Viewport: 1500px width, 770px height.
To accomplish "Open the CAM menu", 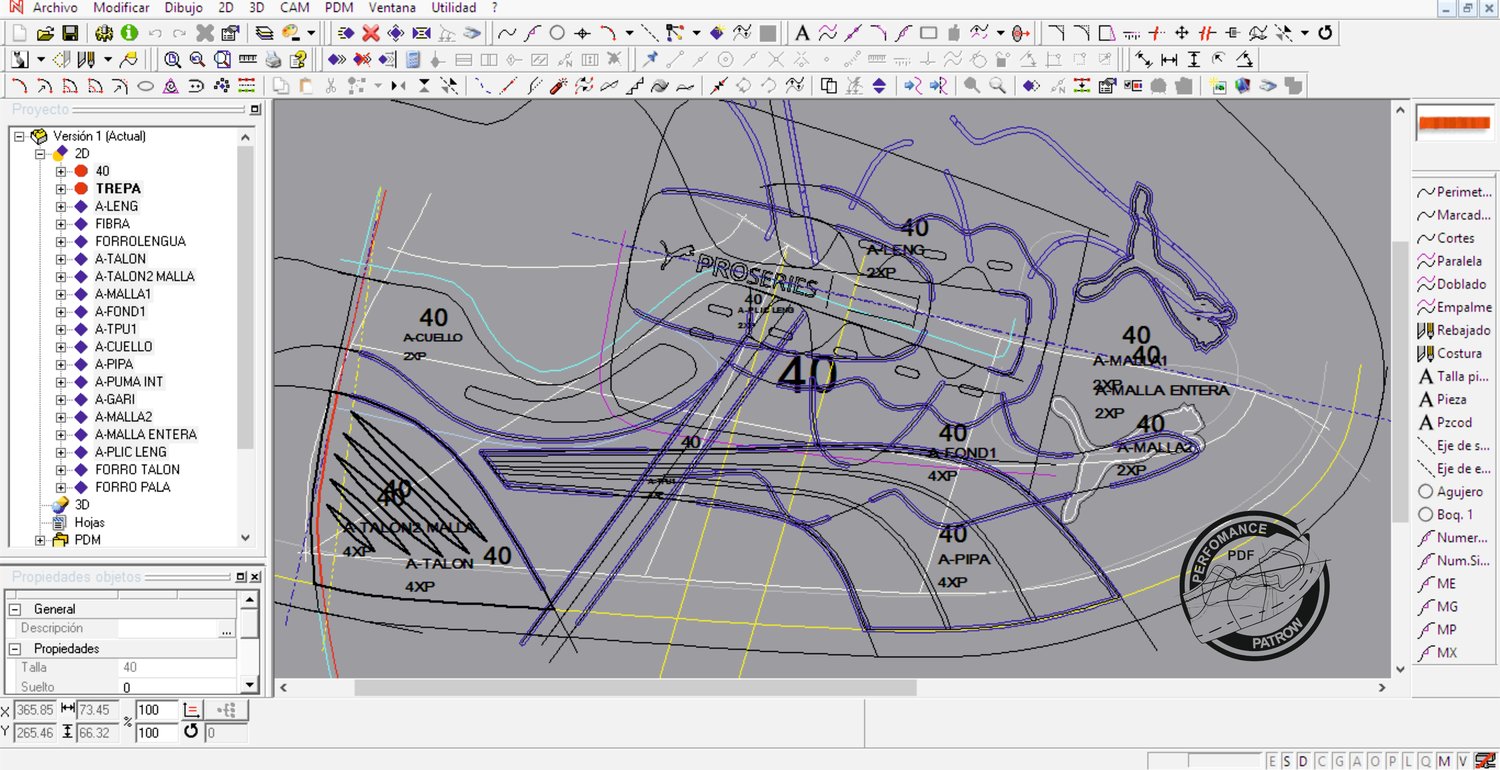I will 294,7.
